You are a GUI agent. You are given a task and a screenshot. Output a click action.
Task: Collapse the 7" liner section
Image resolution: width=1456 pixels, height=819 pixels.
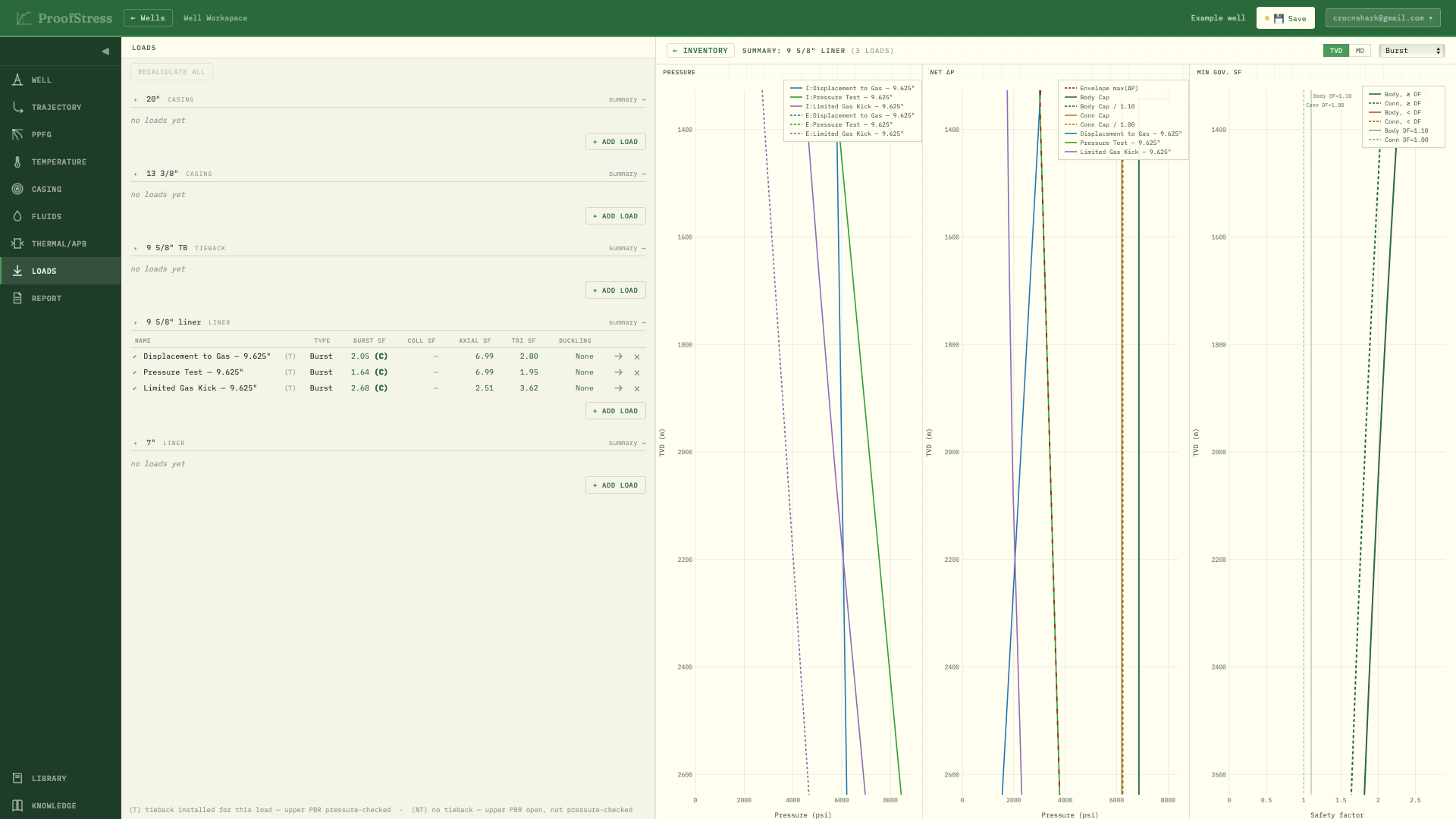[136, 444]
